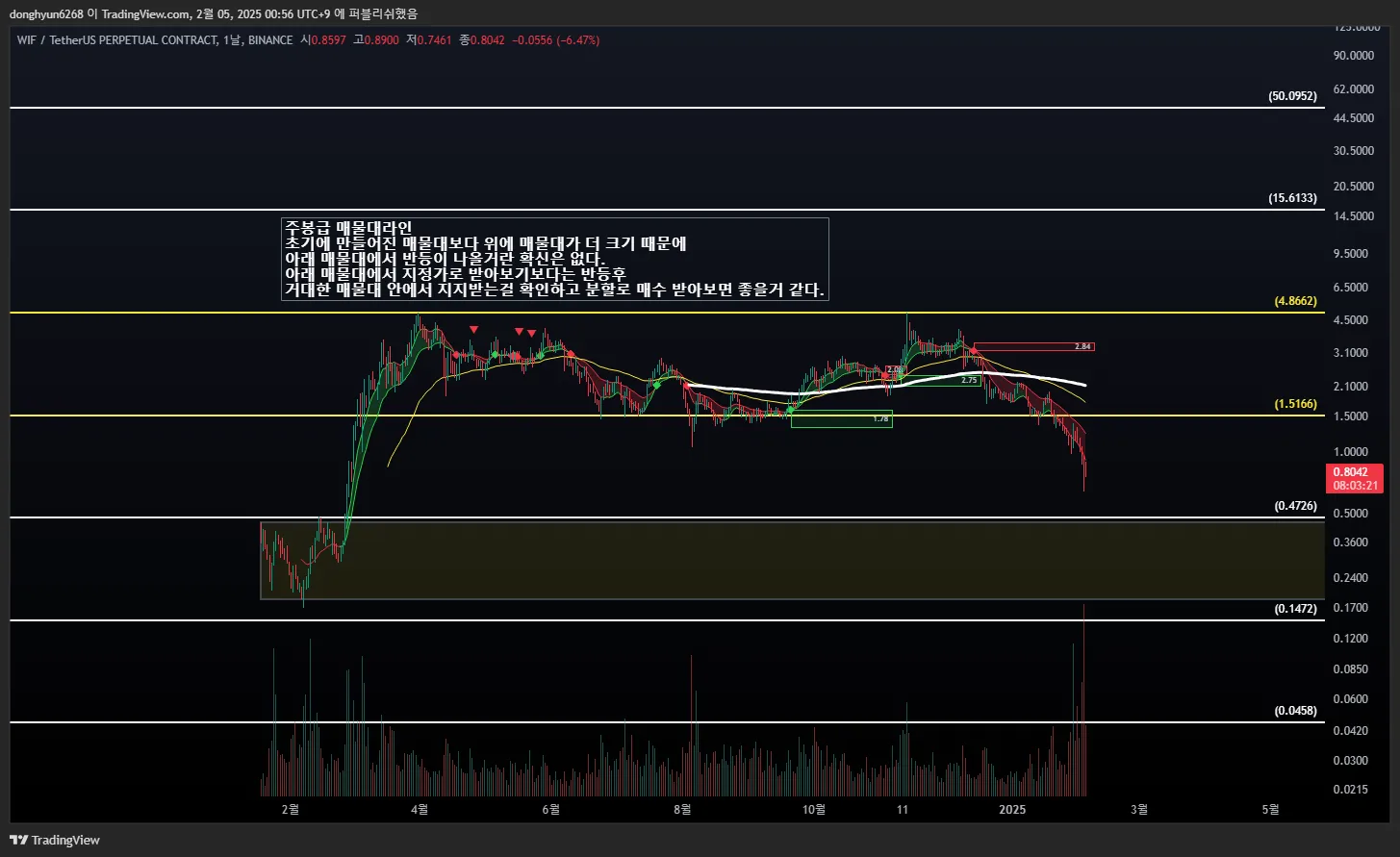Click the 2.1000 price axis label

click(x=1353, y=387)
